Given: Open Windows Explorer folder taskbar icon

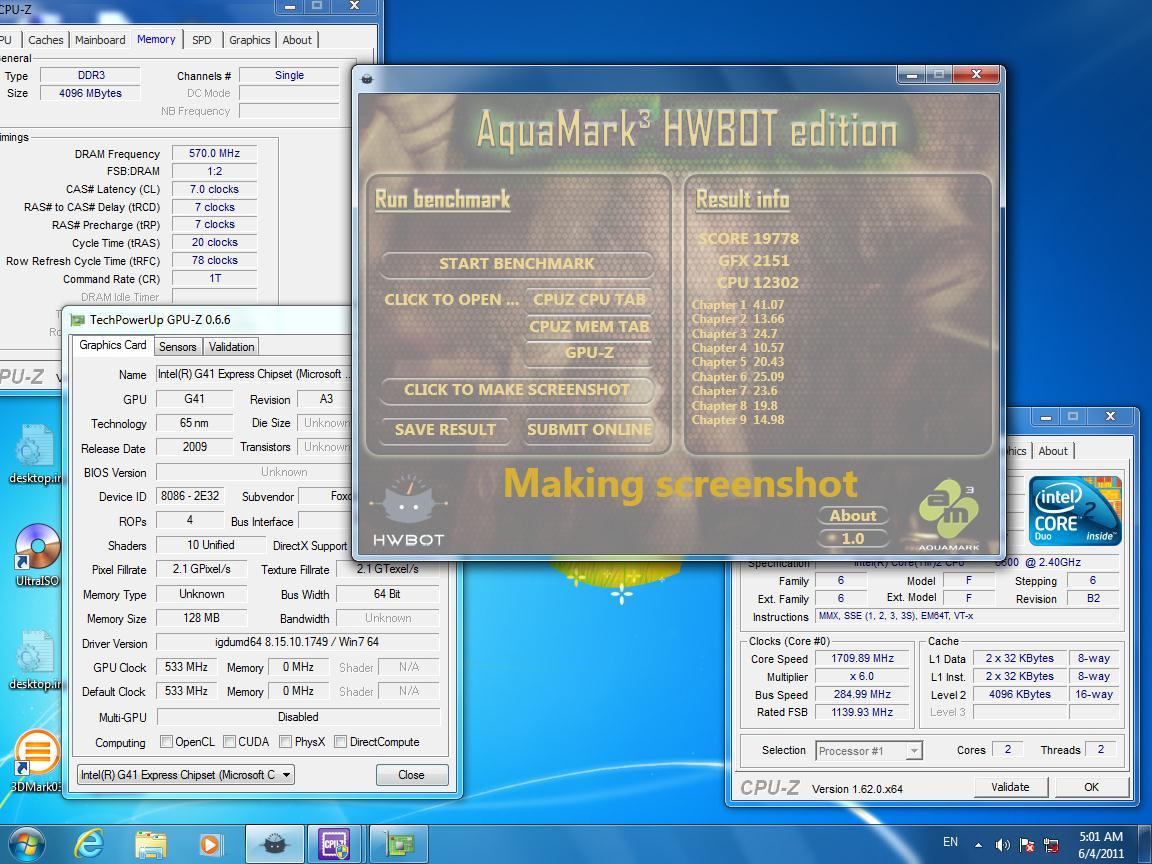Looking at the screenshot, I should click(x=150, y=844).
